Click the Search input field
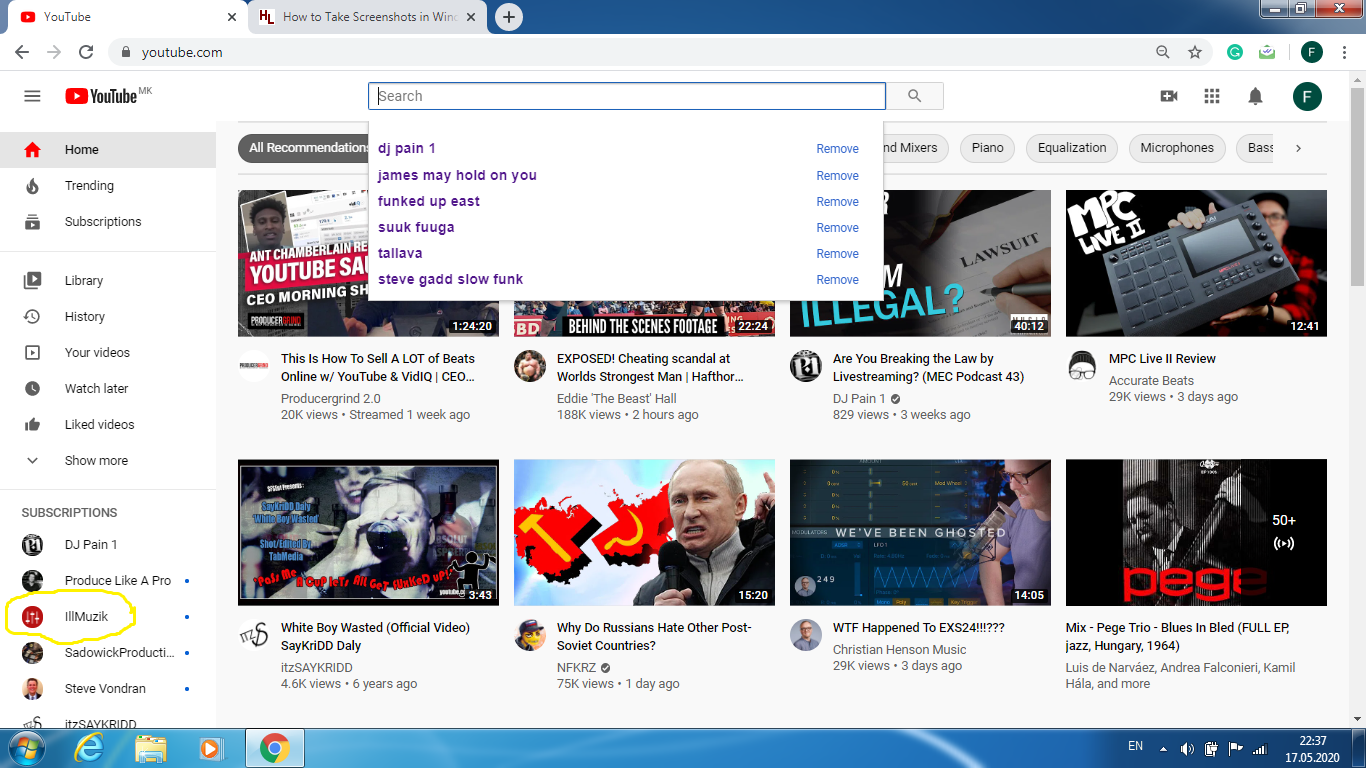The height and width of the screenshot is (768, 1366). pyautogui.click(x=627, y=96)
